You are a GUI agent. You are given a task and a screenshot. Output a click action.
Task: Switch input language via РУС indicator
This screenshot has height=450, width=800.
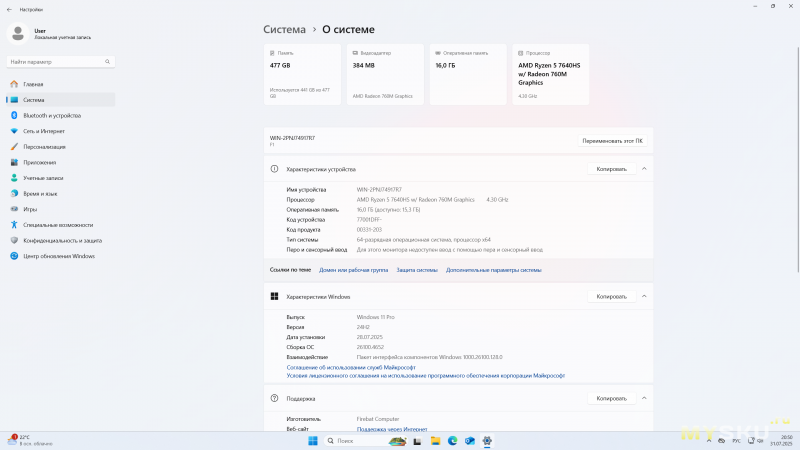736,441
